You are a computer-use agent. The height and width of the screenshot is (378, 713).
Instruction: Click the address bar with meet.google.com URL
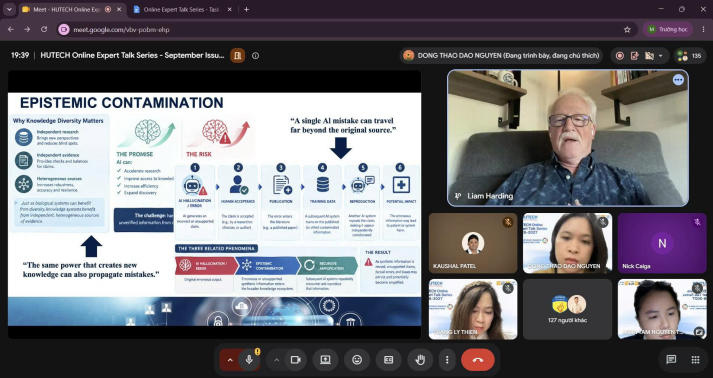[346, 30]
